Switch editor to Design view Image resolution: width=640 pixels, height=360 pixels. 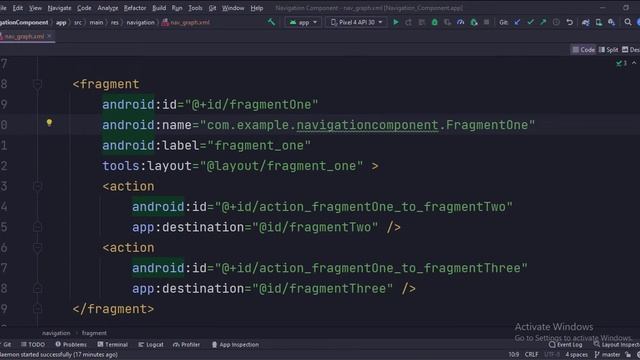click(631, 50)
